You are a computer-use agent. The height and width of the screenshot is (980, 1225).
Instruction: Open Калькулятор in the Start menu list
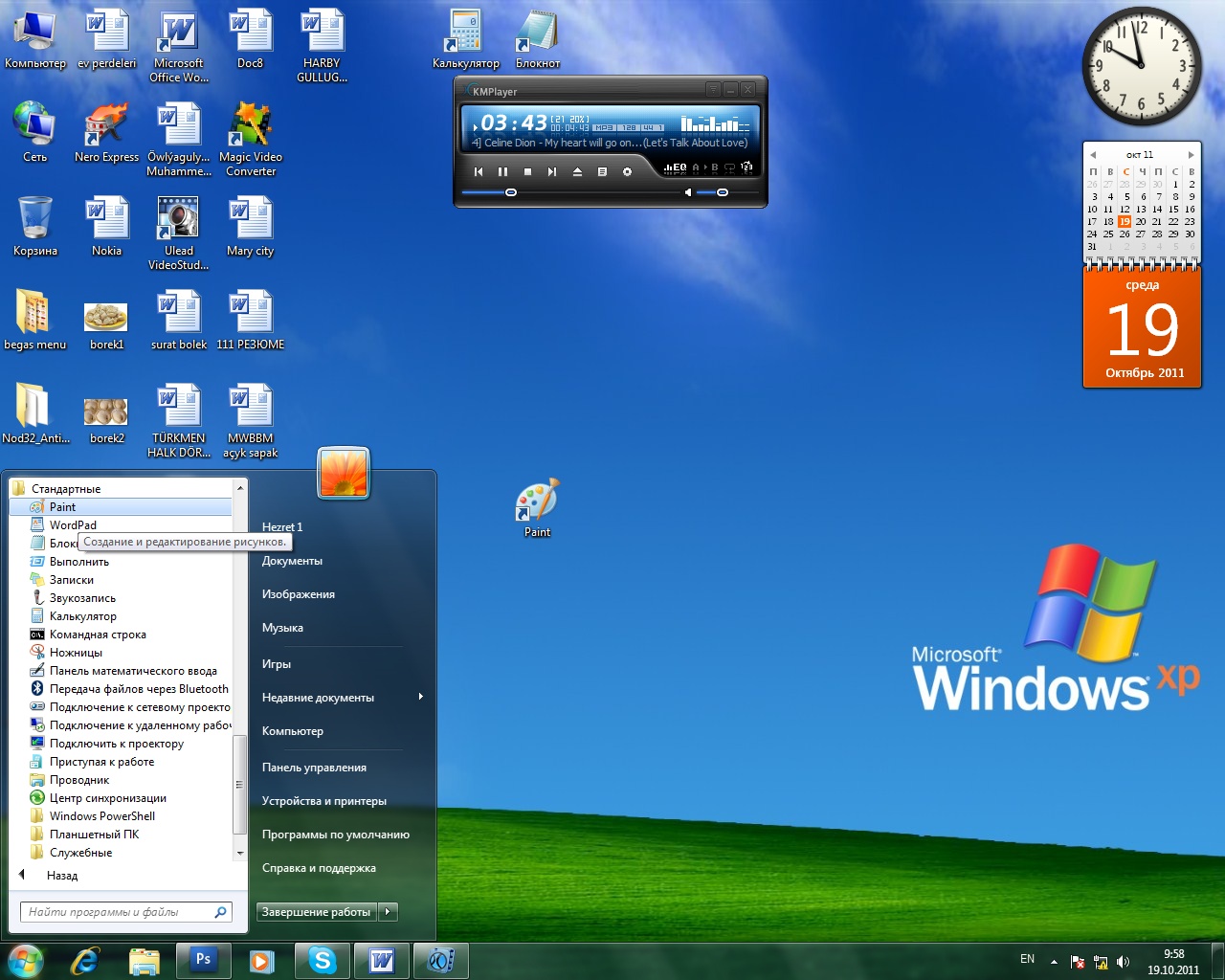click(x=121, y=616)
